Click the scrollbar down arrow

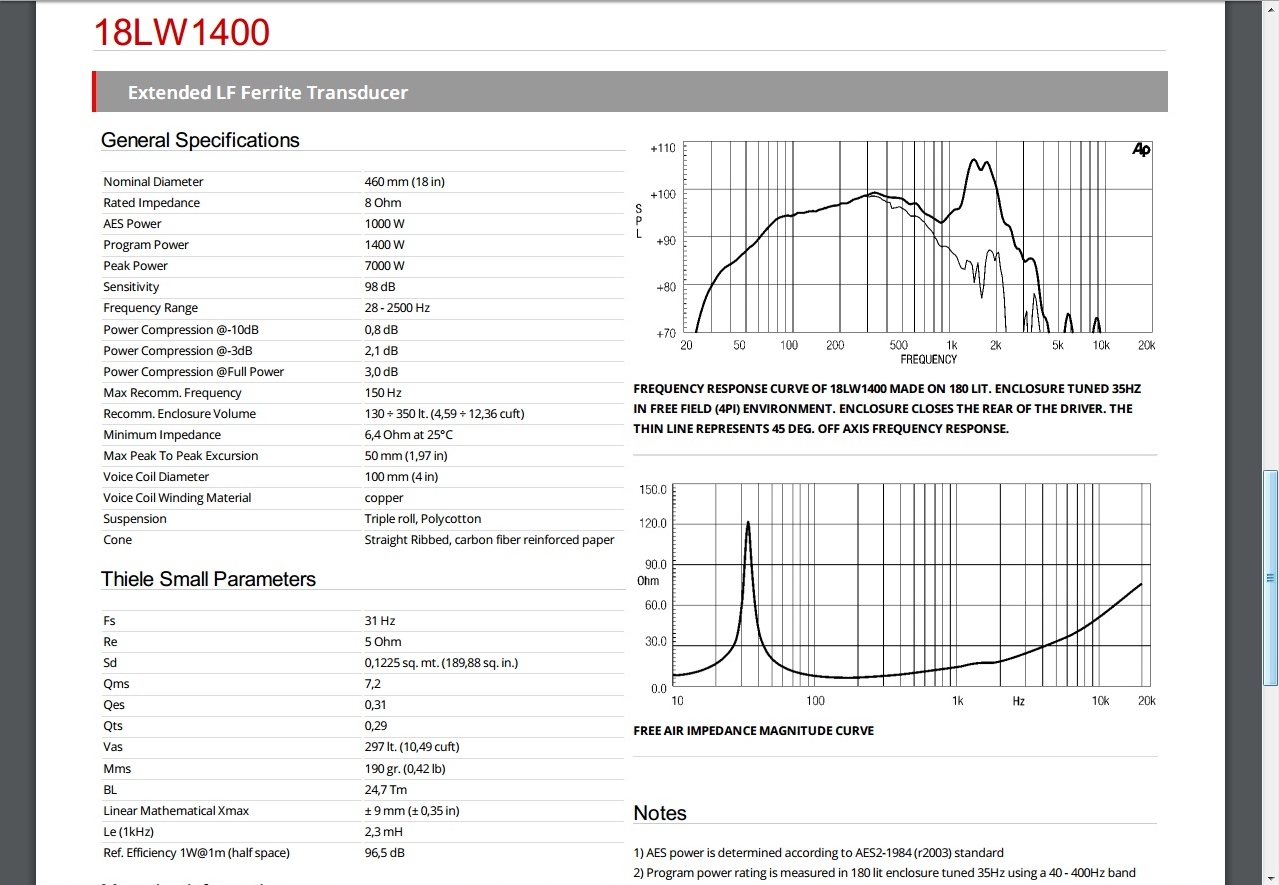pos(1270,876)
